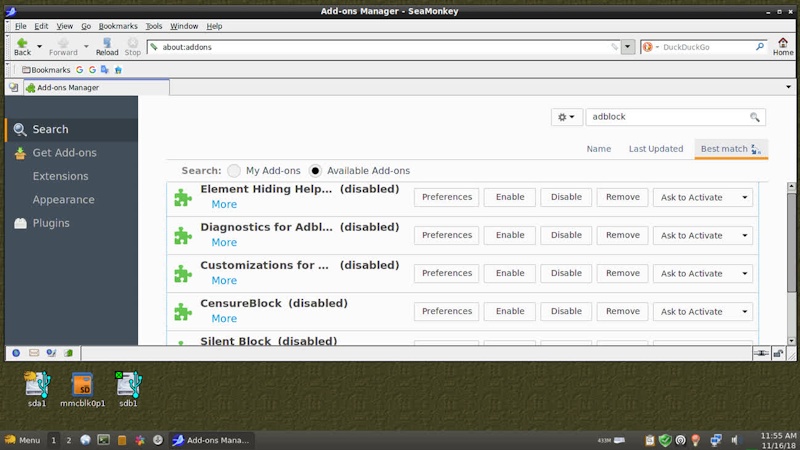Open the gear tools dropdown
Image resolution: width=800 pixels, height=450 pixels.
566,117
